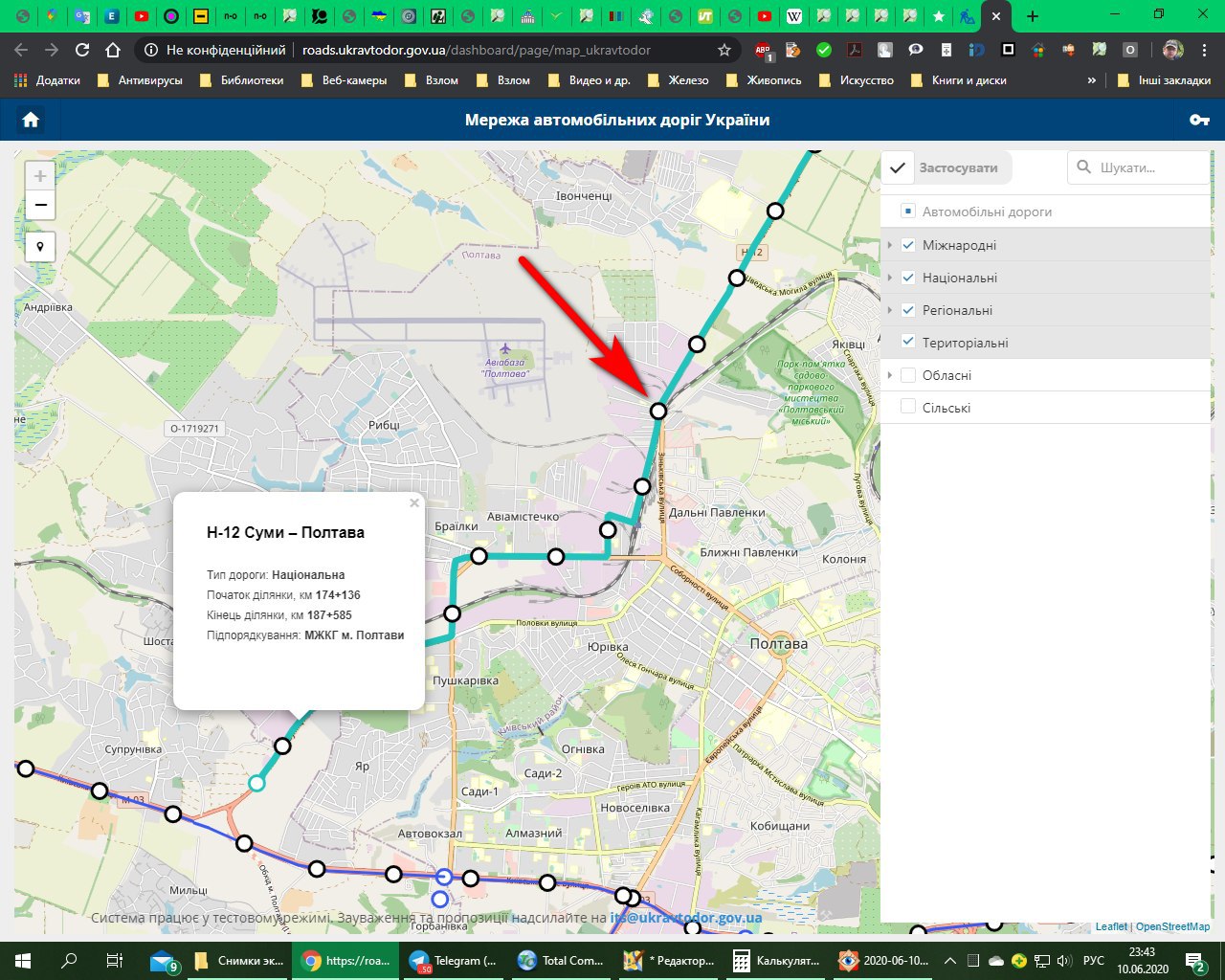Screen dimensions: 1225x980
Task: Click the home icon in the blue header
Action: click(x=31, y=120)
